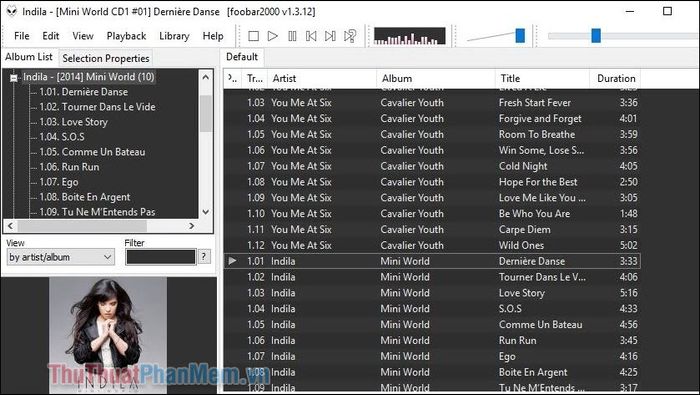This screenshot has width=700, height=395.
Task: Open the Library menu
Action: pos(174,36)
